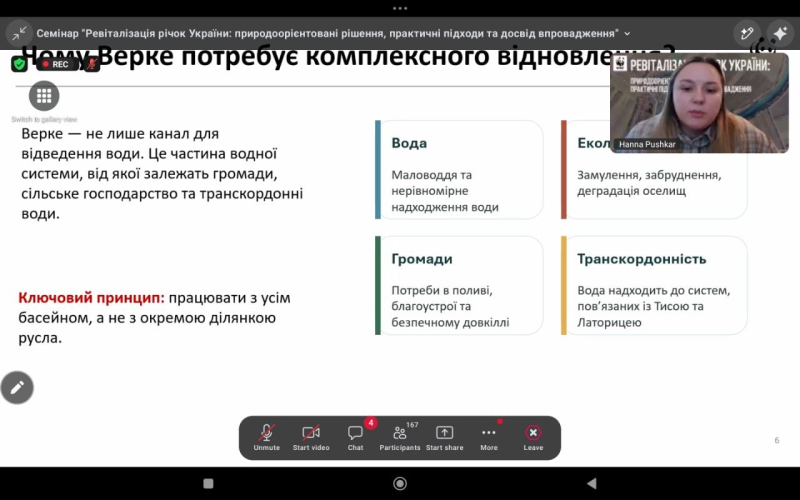The width and height of the screenshot is (800, 500).
Task: Expand the three dots handle at top
Action: point(400,8)
